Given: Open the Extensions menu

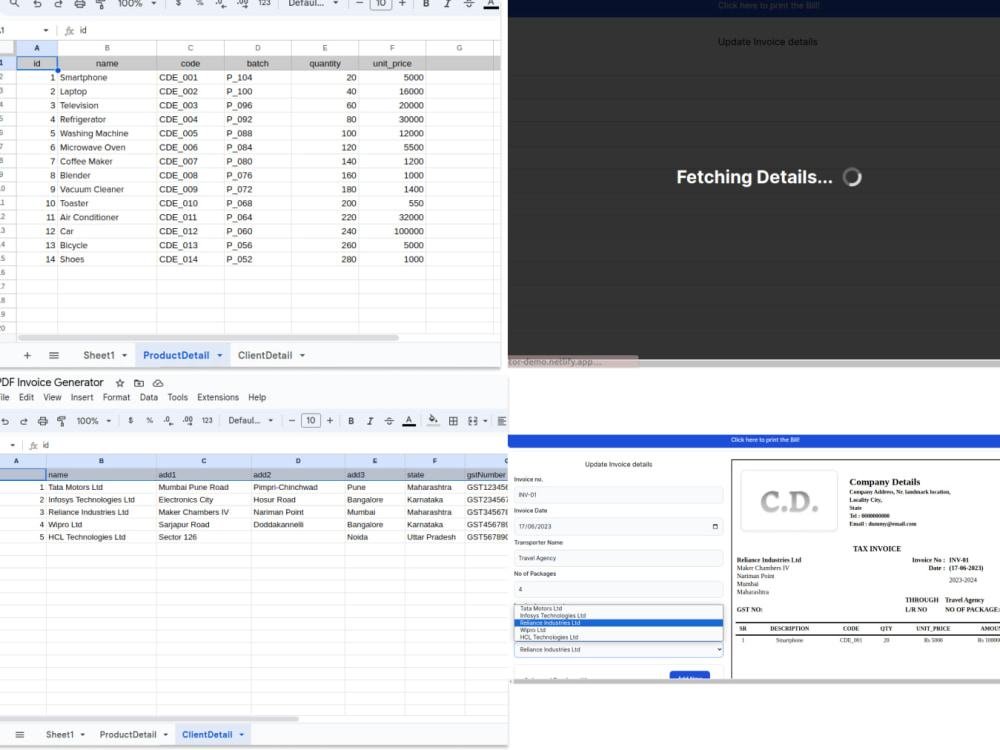Looking at the screenshot, I should coord(218,397).
